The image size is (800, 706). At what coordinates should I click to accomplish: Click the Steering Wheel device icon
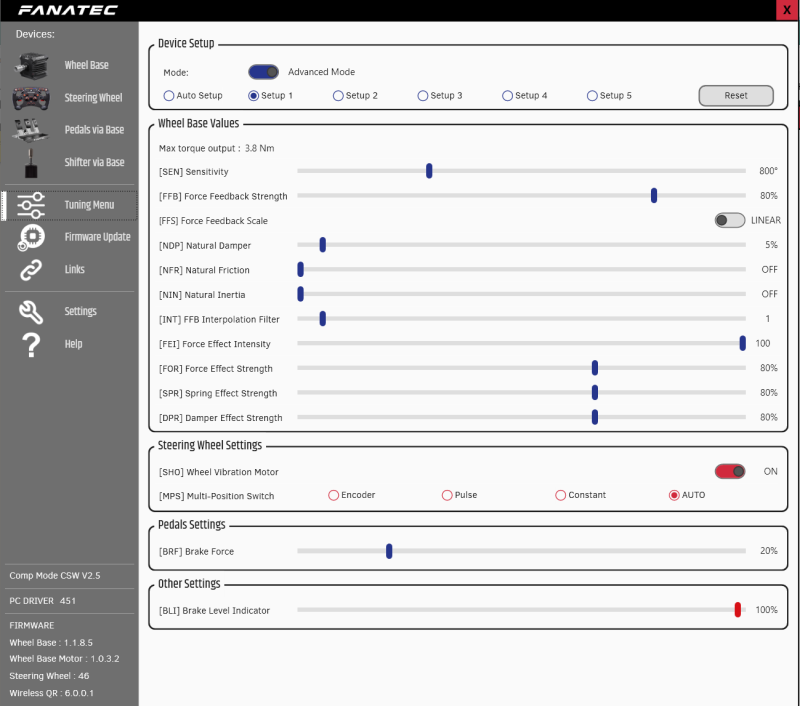[32, 98]
